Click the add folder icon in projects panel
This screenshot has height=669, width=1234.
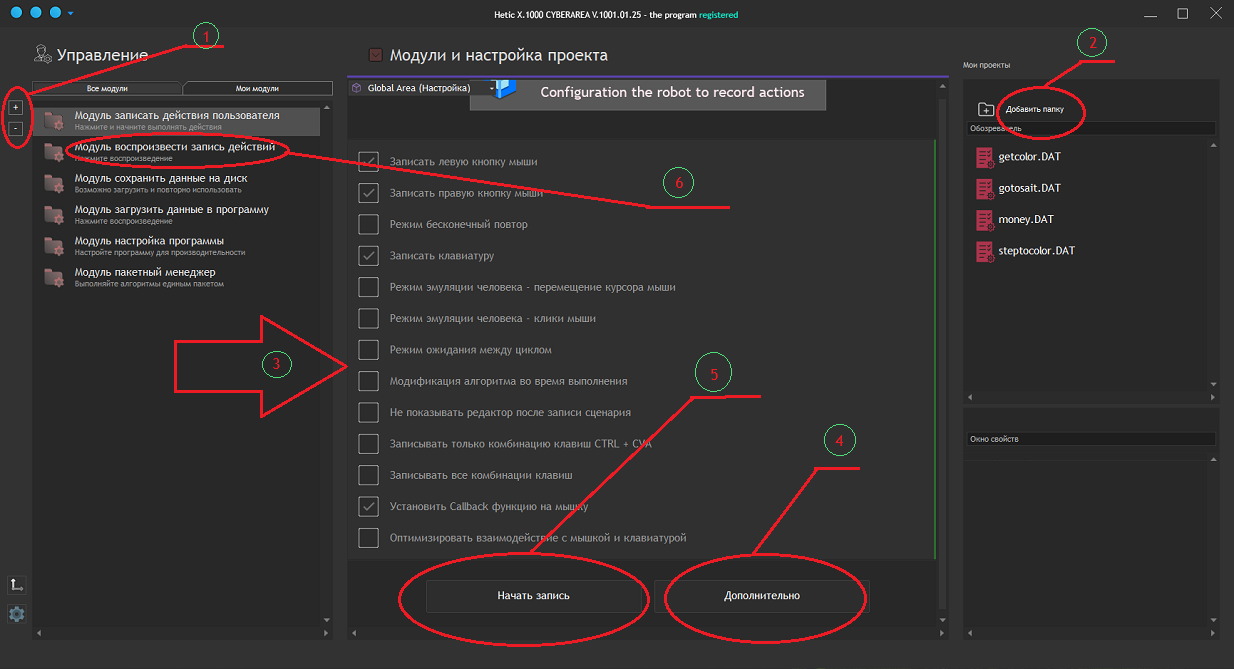(x=986, y=109)
